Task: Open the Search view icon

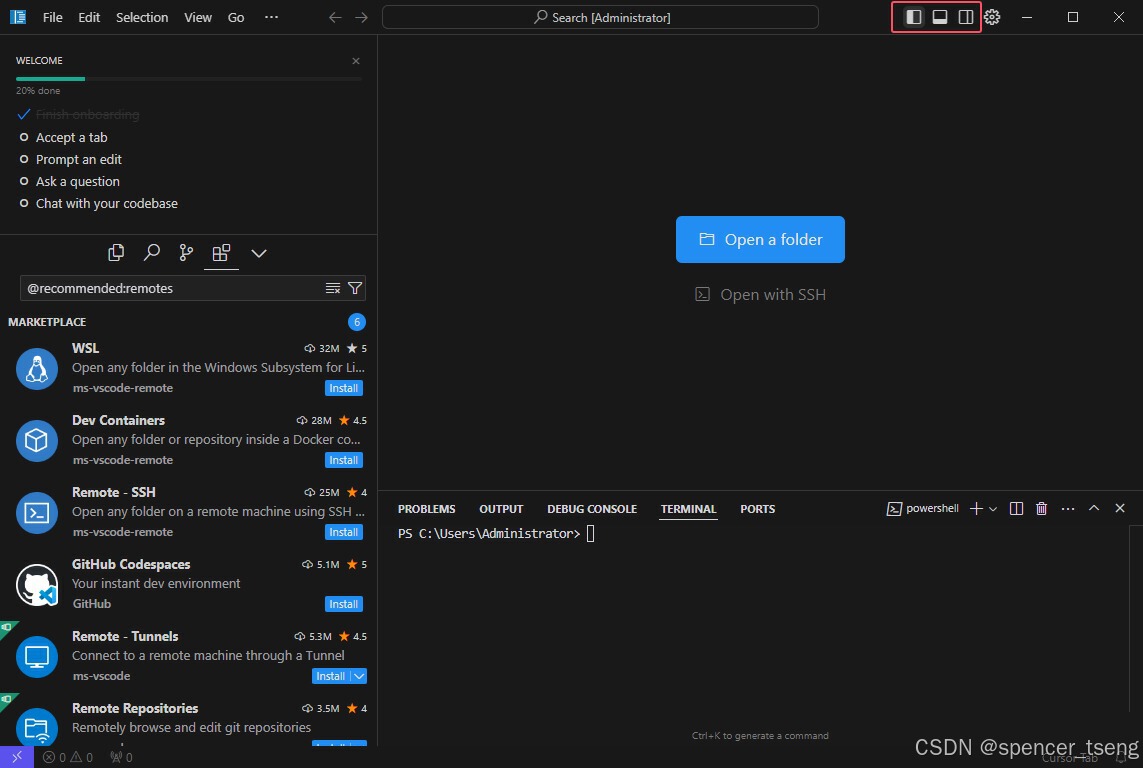Action: point(152,253)
